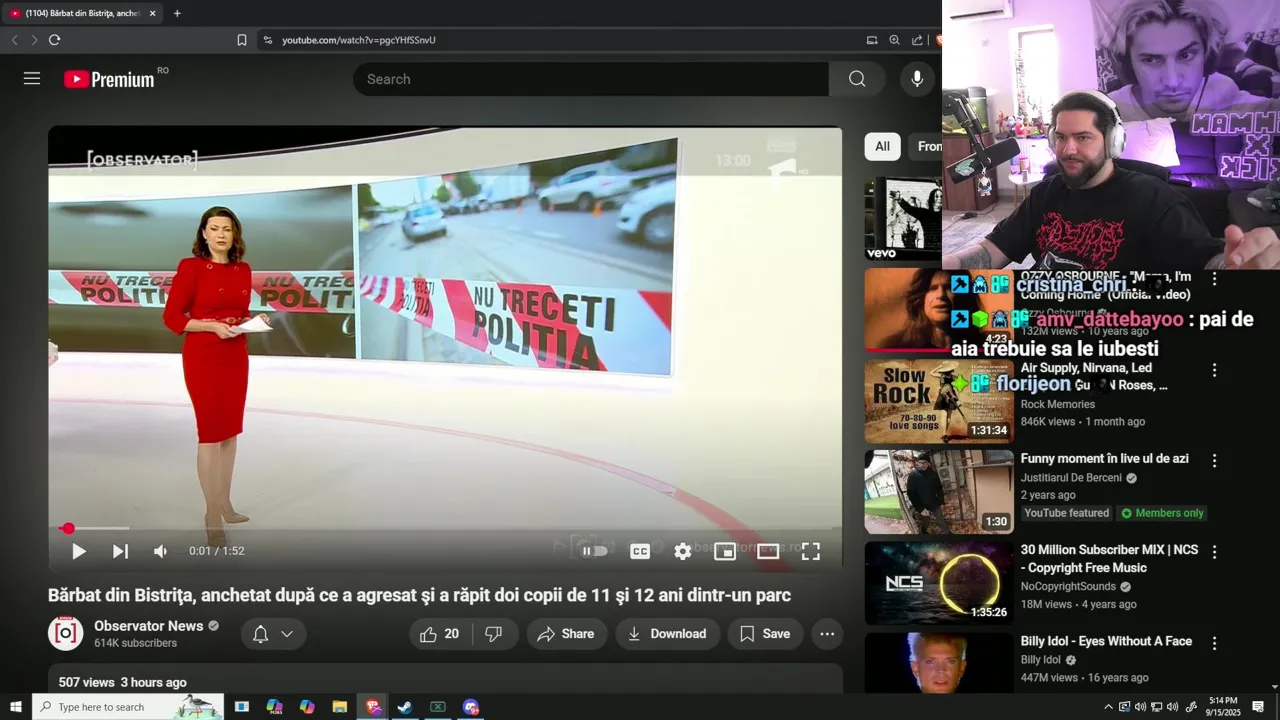Download the video
Viewport: 1280px width, 720px height.
pyautogui.click(x=667, y=634)
